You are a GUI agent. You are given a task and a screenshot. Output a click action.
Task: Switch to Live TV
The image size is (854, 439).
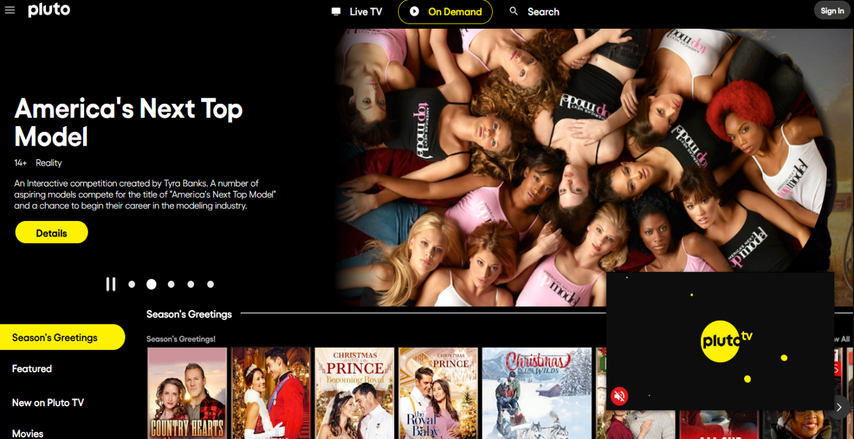(357, 11)
